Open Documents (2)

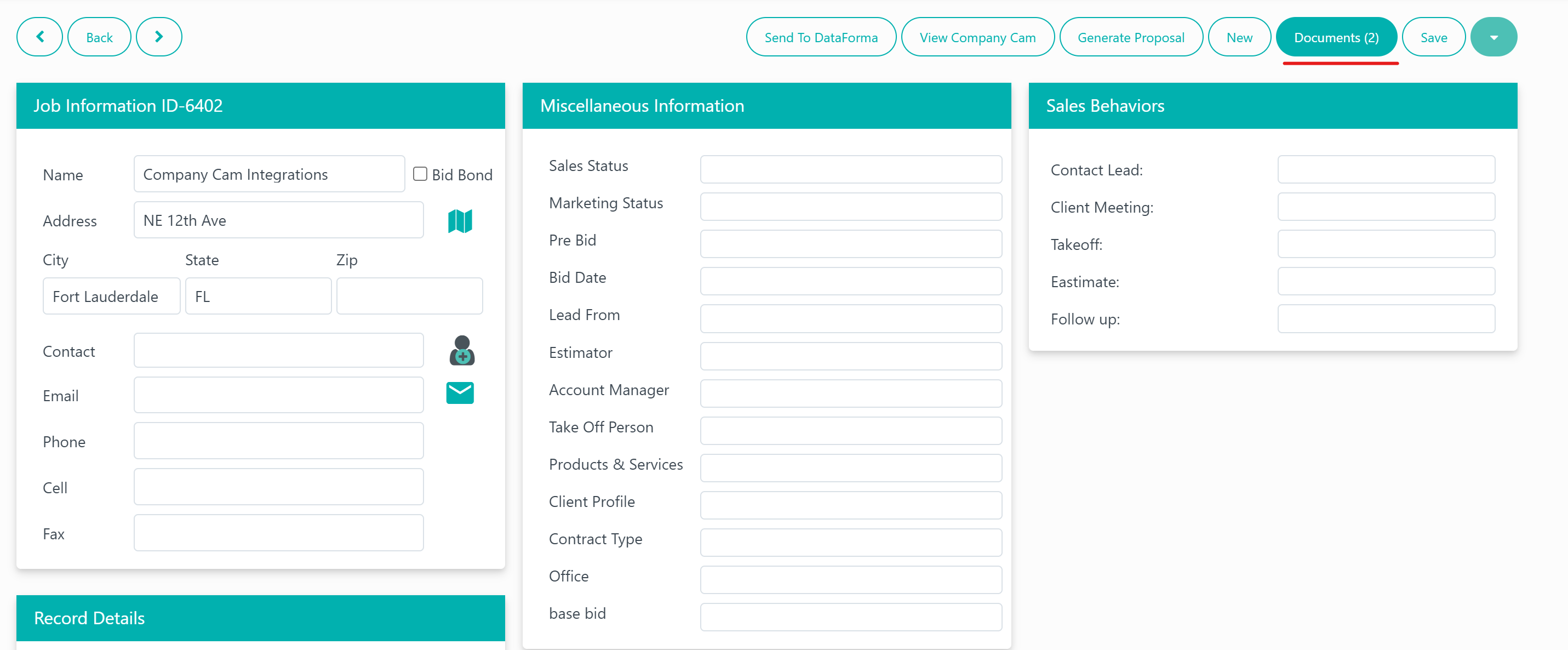point(1336,37)
